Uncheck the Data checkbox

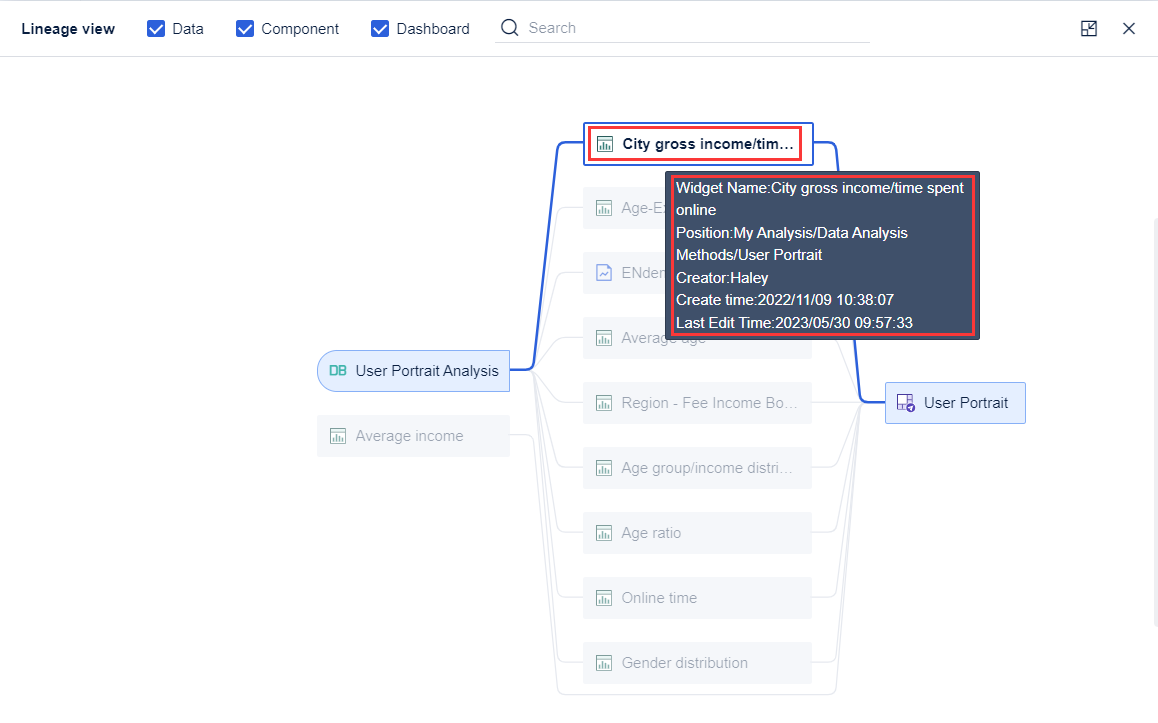click(156, 28)
